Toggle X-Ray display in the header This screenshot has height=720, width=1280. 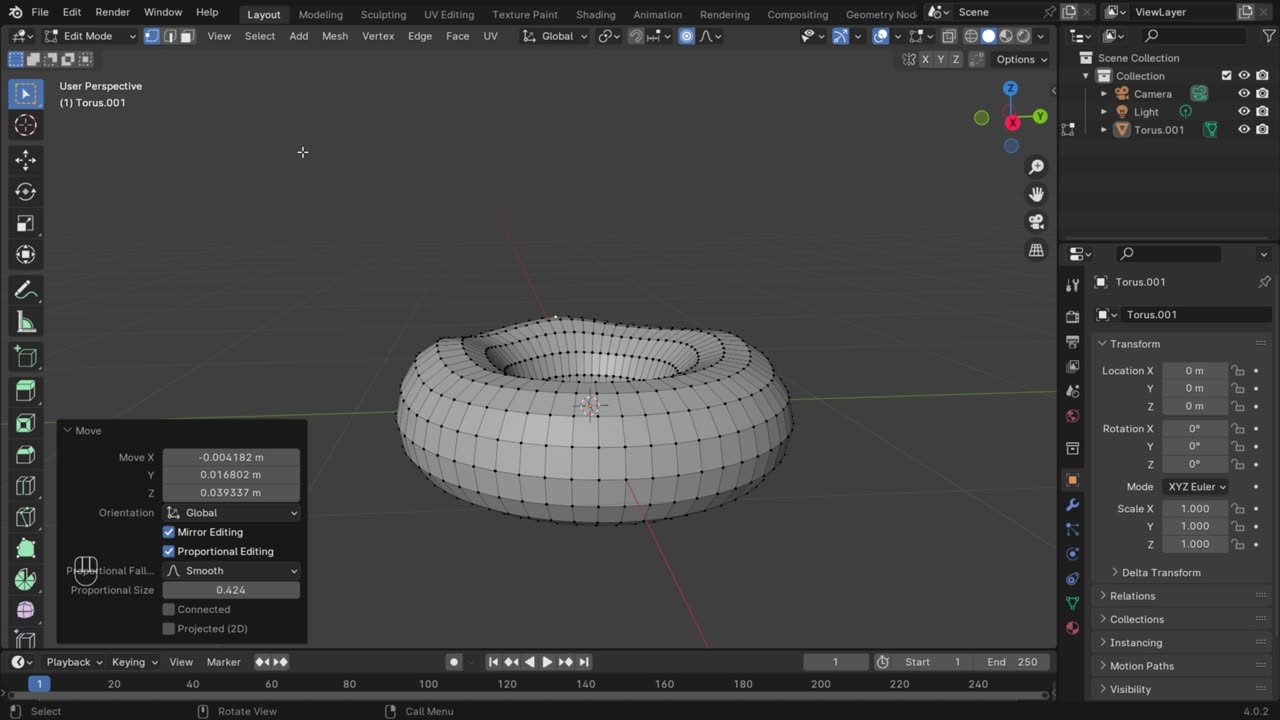tap(949, 36)
